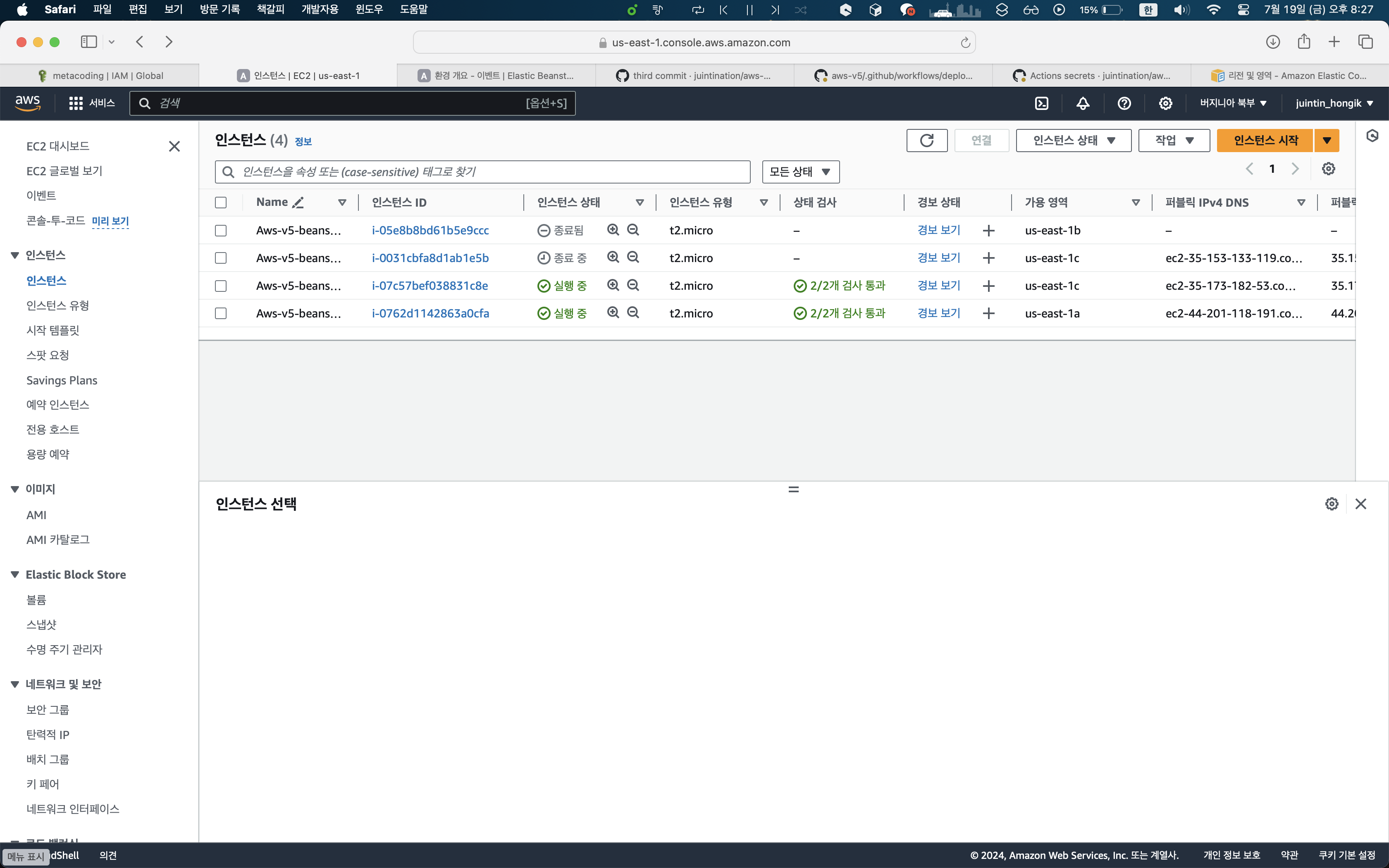This screenshot has height=868, width=1389.
Task: Toggle the select-all instances checkbox
Action: click(x=221, y=203)
